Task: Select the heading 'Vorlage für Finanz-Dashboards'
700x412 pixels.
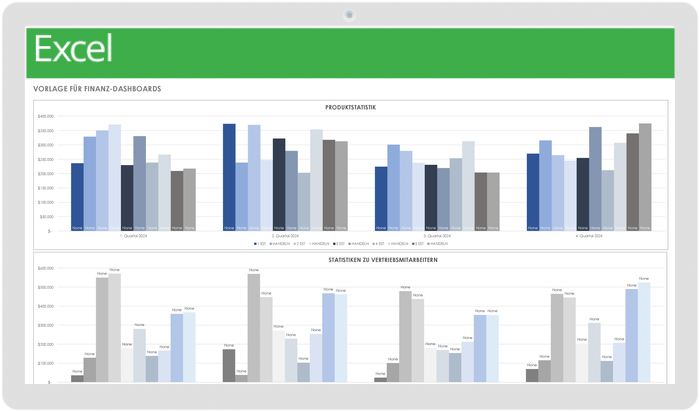Action: pos(97,89)
